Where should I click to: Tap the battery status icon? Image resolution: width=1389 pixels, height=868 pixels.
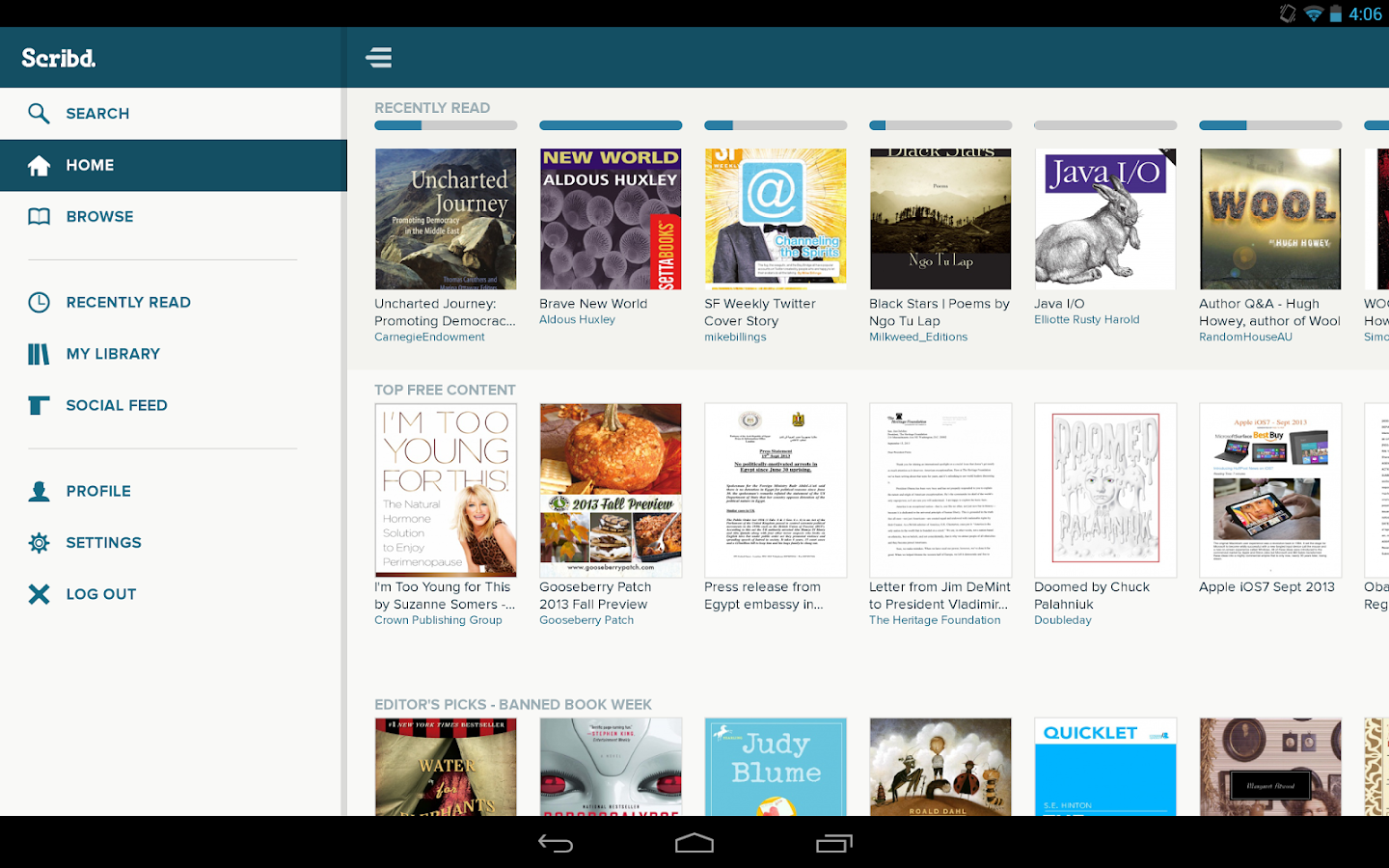pos(1336,14)
